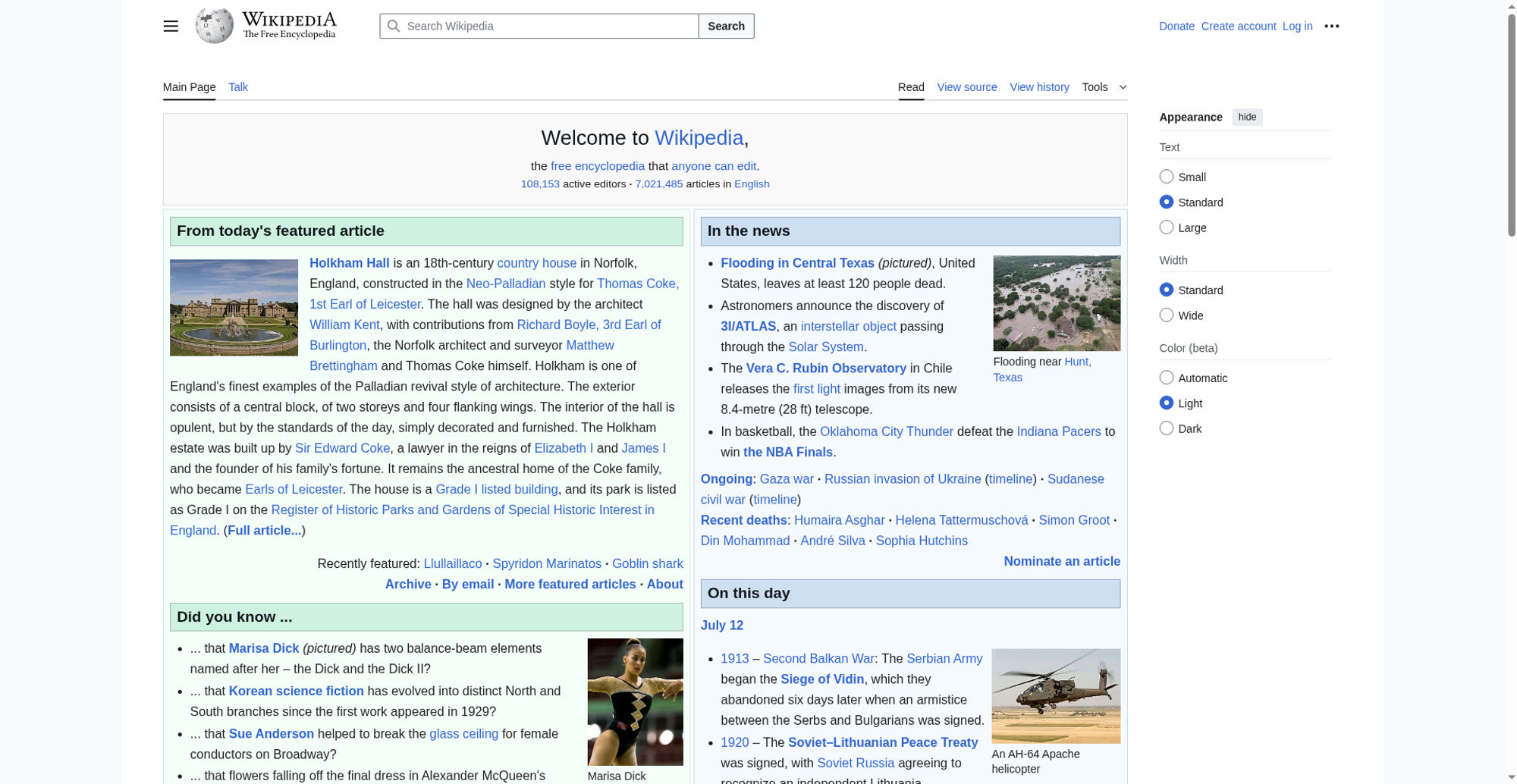Click the Wikipedia globe logo

[215, 26]
